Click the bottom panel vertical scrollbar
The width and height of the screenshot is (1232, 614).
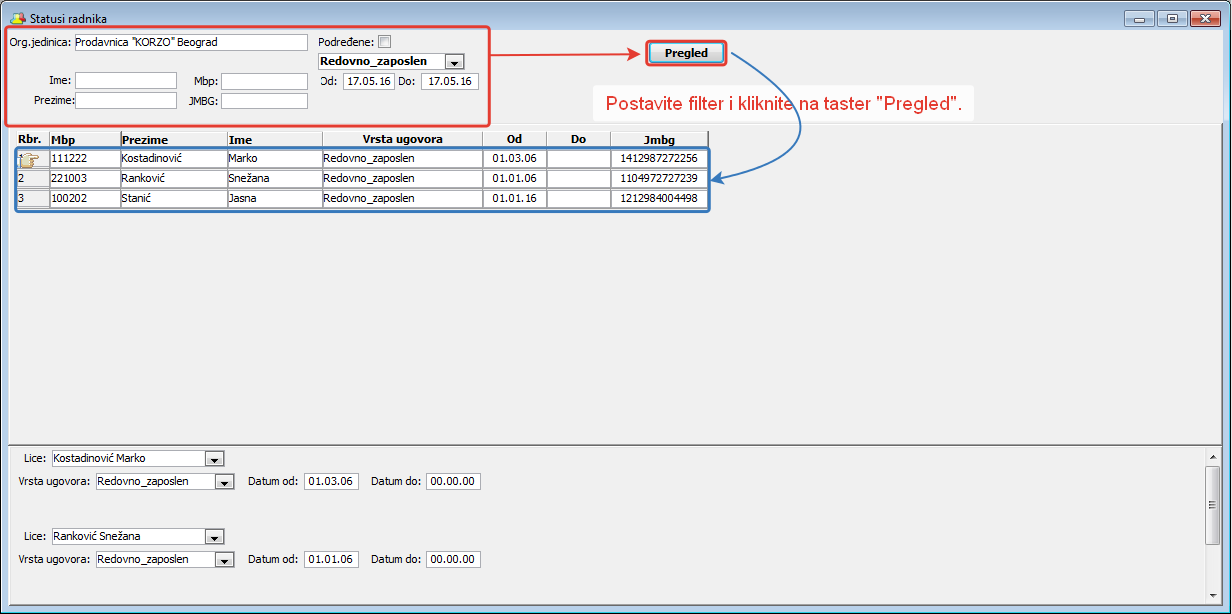(x=1214, y=526)
